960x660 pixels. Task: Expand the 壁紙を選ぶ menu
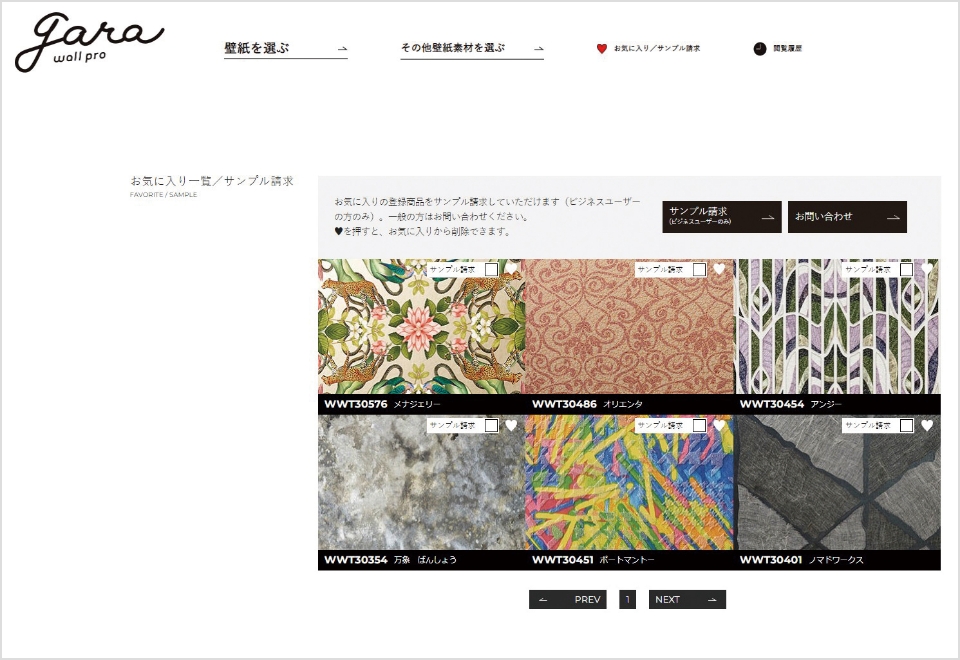click(x=285, y=48)
